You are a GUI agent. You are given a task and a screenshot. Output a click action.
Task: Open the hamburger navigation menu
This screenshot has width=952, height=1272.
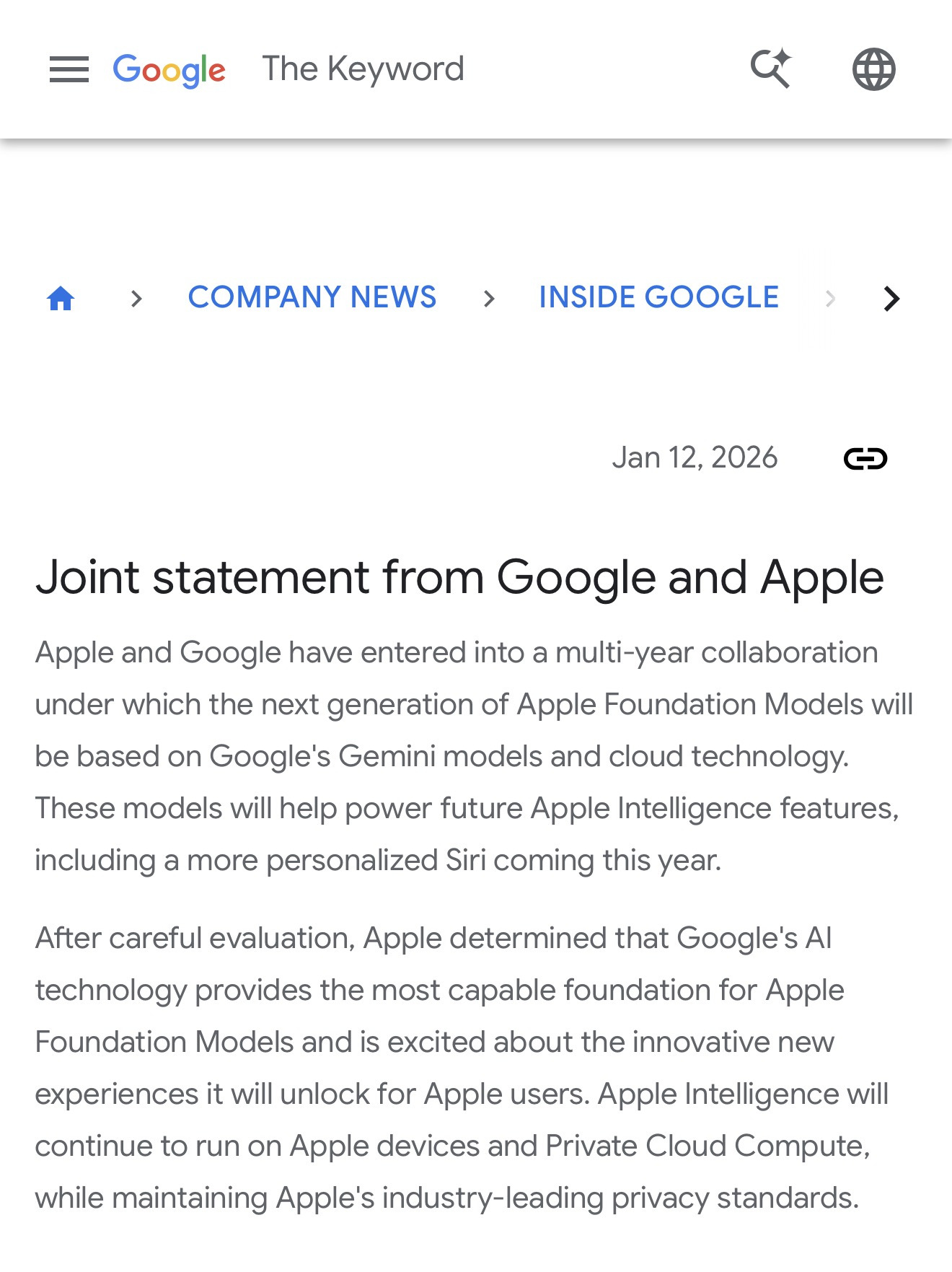(x=69, y=70)
